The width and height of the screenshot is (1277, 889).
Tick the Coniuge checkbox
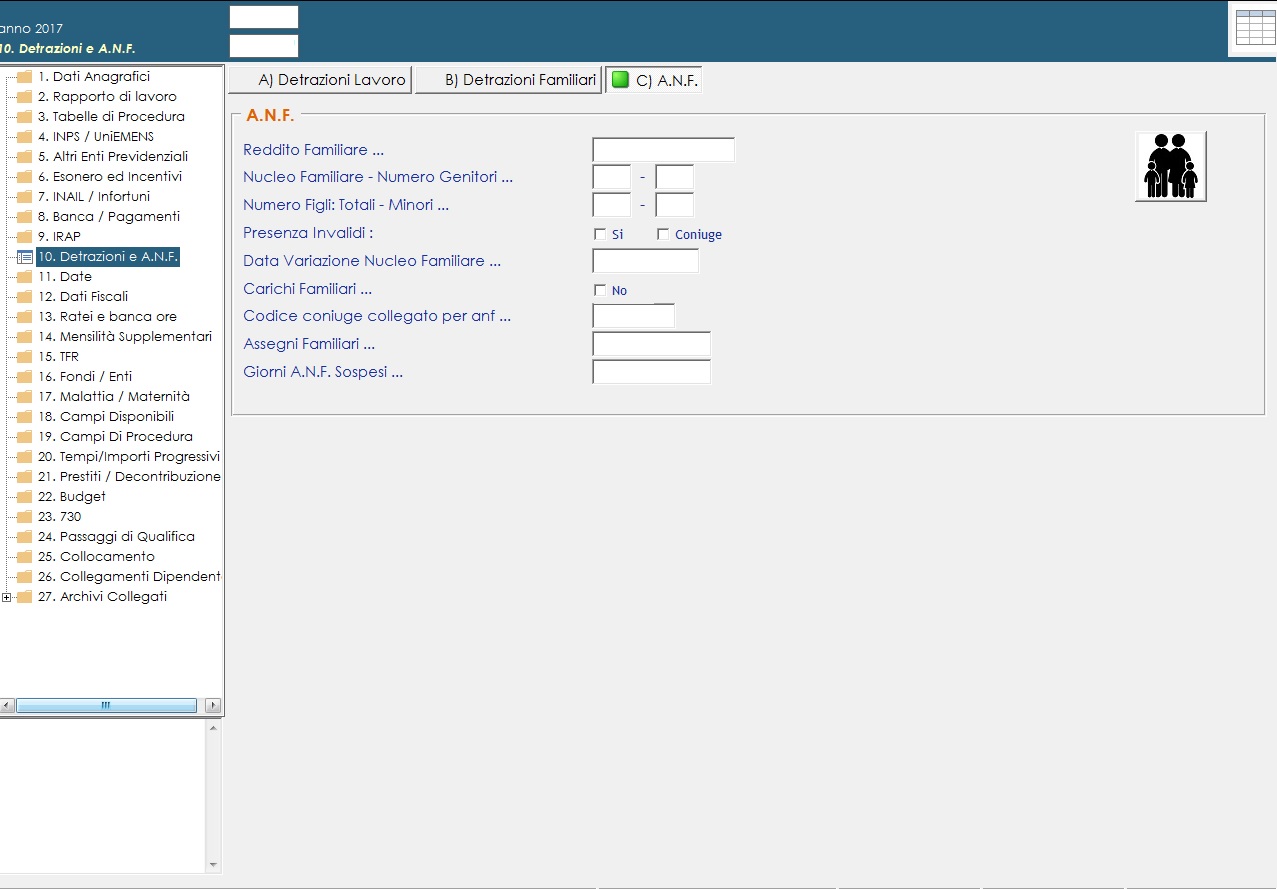point(663,234)
